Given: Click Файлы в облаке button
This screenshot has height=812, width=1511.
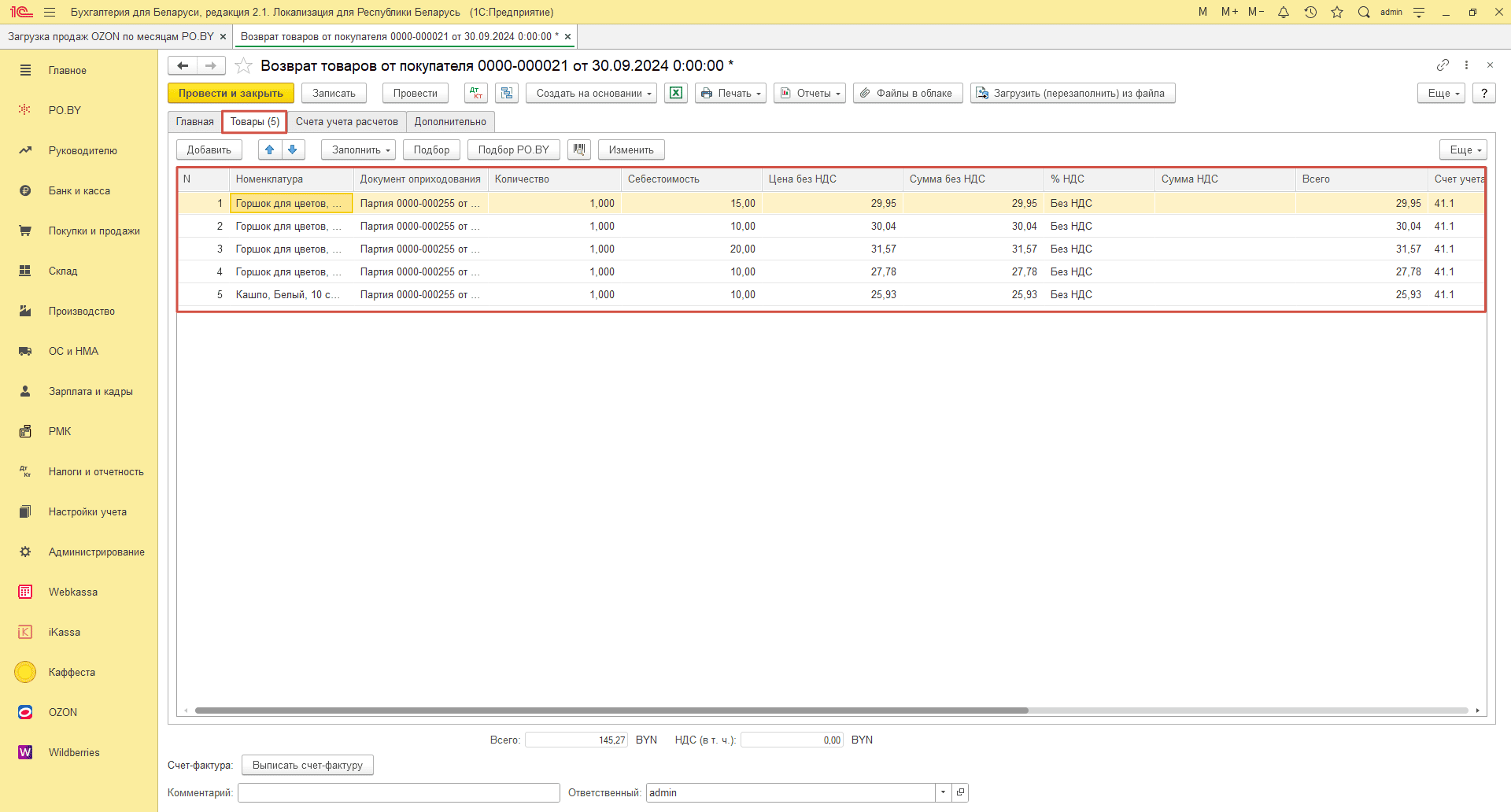Looking at the screenshot, I should [907, 93].
